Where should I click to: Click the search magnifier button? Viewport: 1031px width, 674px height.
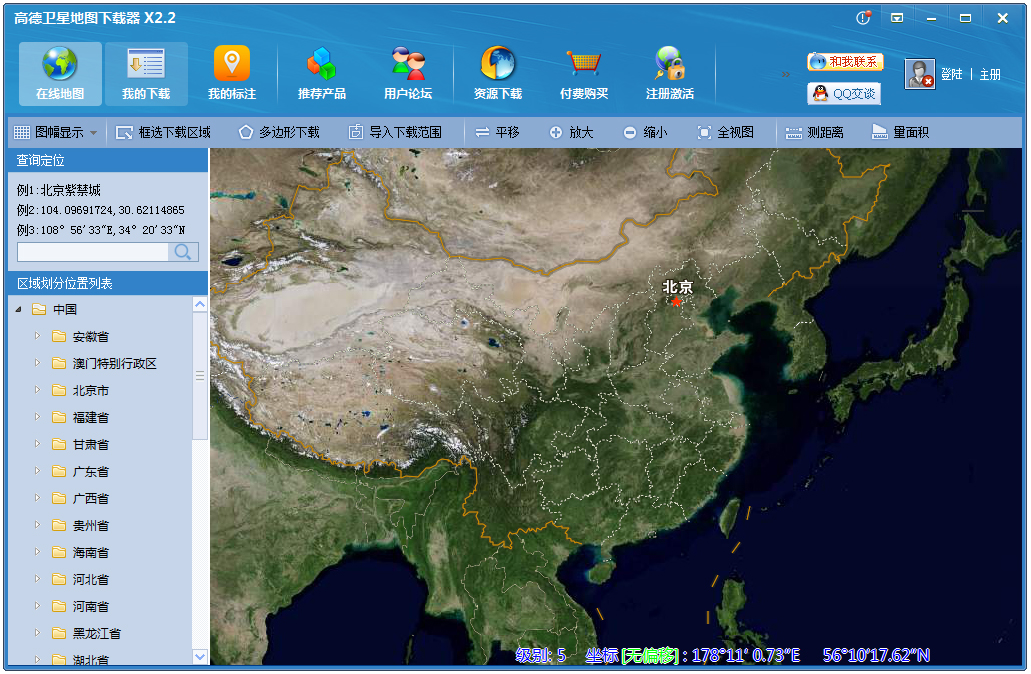183,252
